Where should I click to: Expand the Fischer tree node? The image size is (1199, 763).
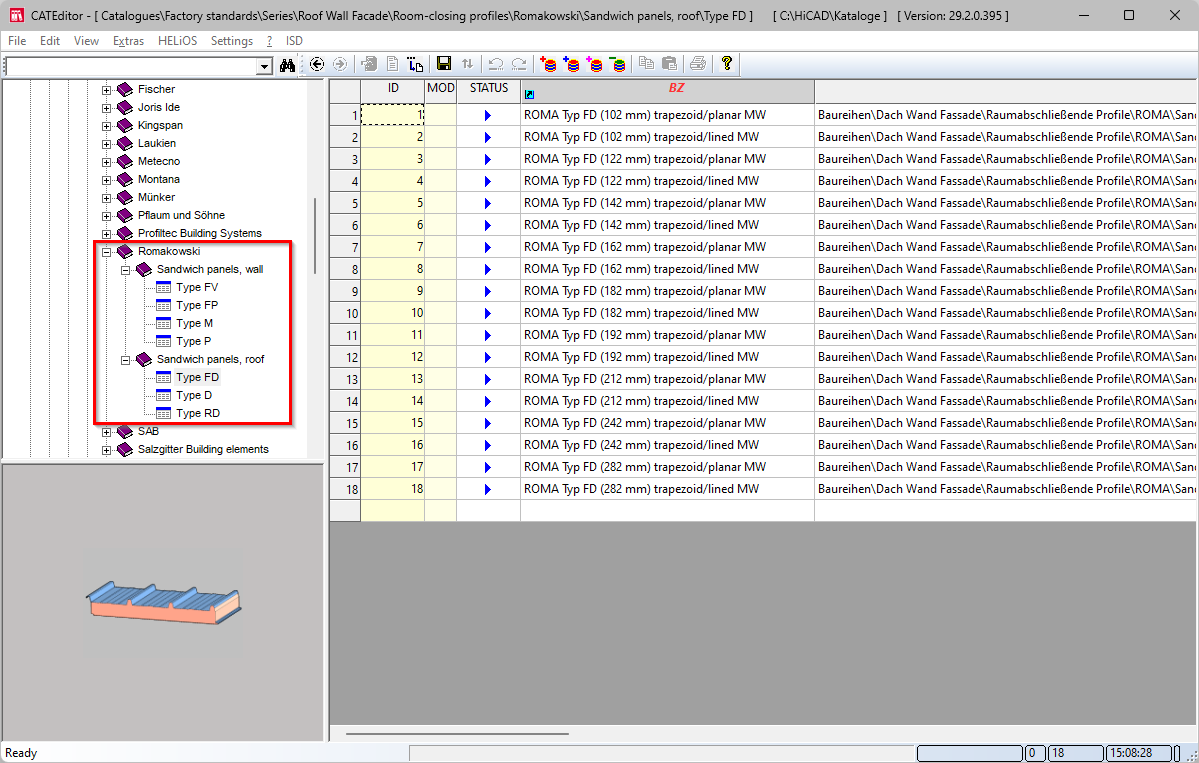(x=106, y=90)
